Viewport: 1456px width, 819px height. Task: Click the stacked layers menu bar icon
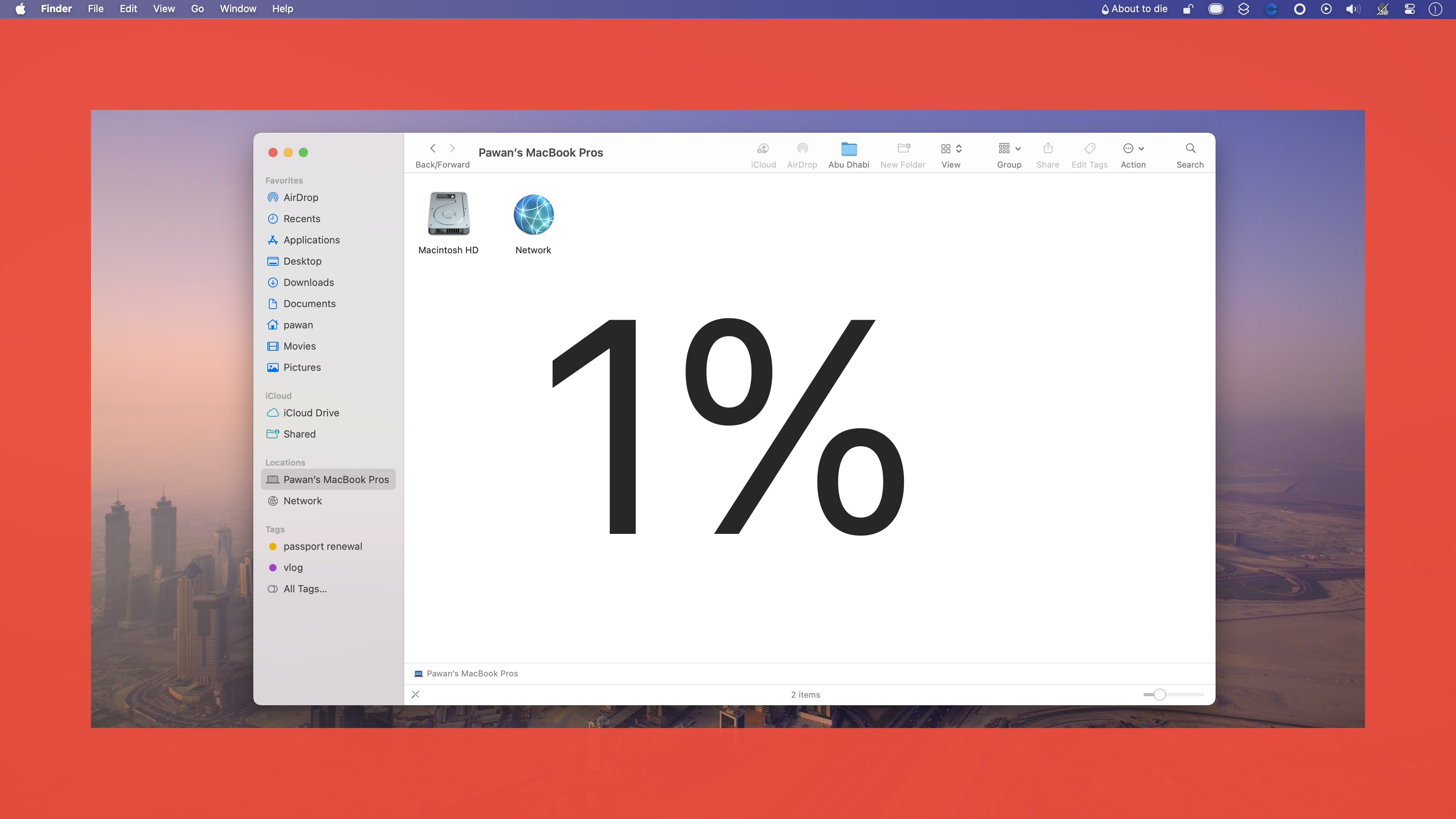(1243, 8)
